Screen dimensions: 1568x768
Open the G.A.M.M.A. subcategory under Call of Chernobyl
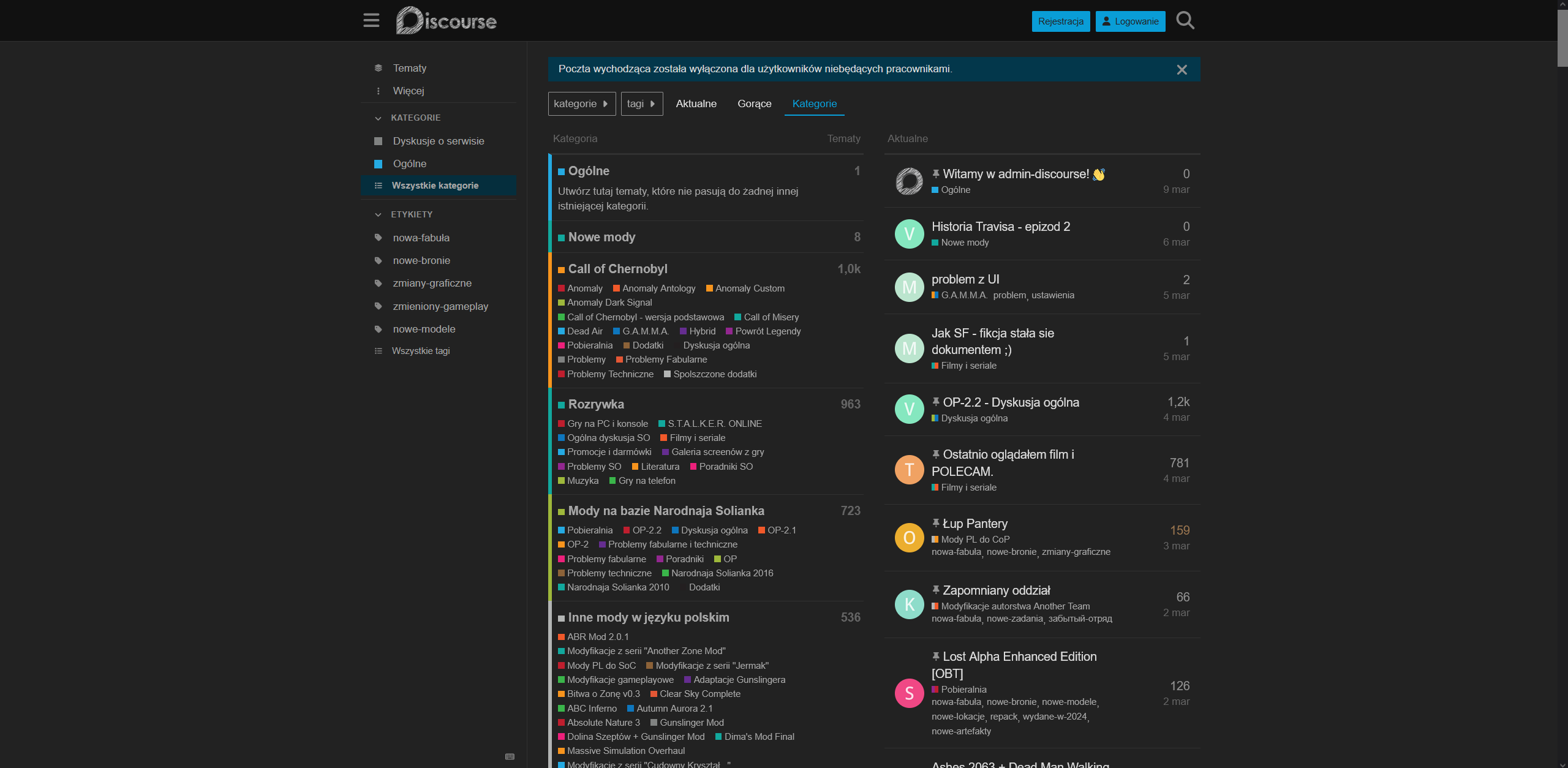click(645, 331)
